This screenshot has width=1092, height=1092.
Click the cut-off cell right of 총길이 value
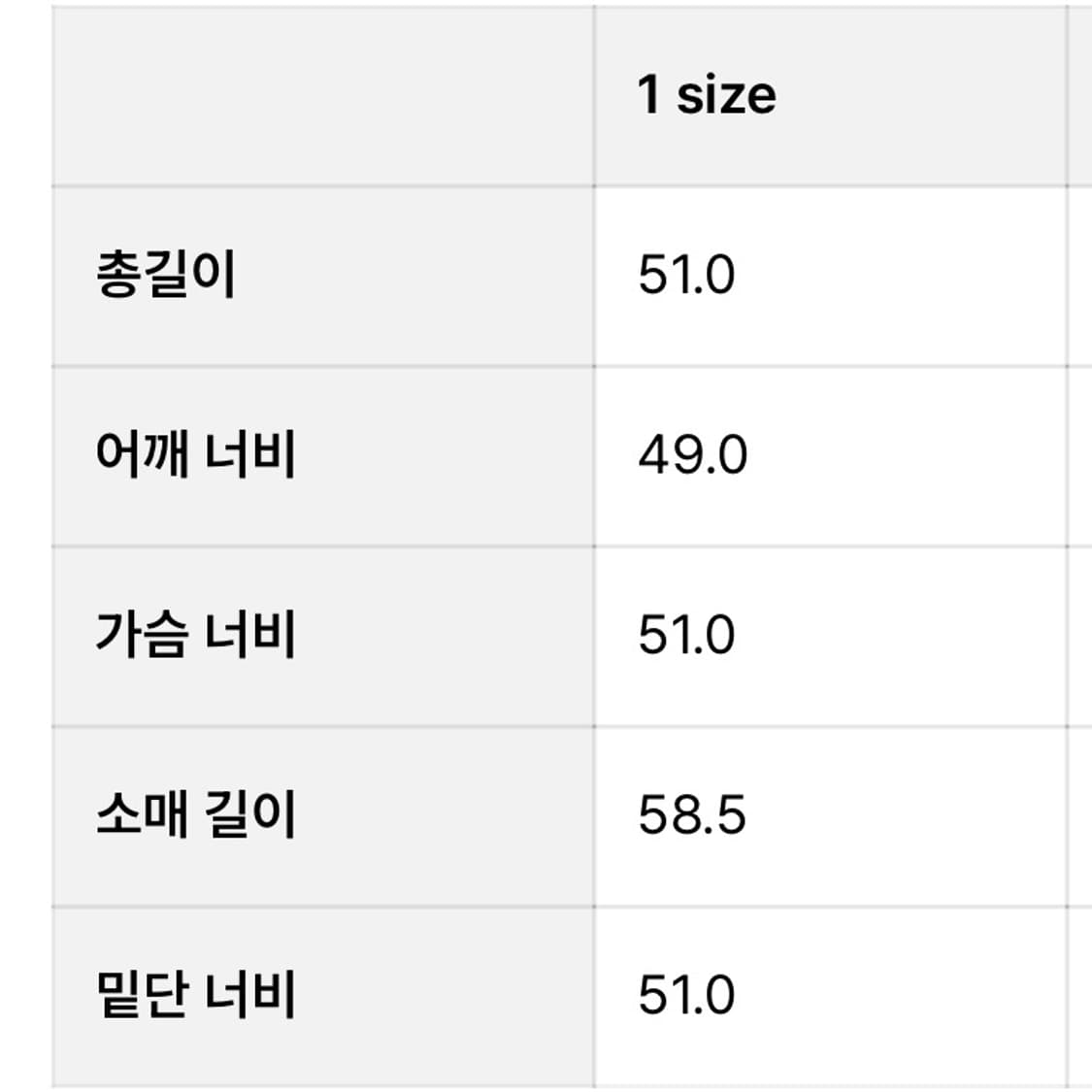coord(1080,275)
